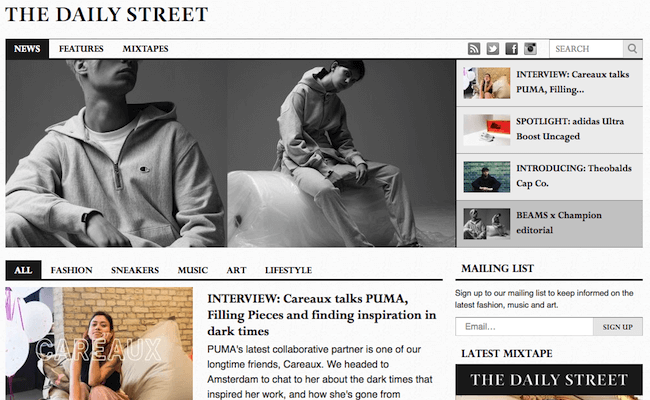The width and height of the screenshot is (650, 400).
Task: Open the Careaux interview article headline
Action: [322, 315]
